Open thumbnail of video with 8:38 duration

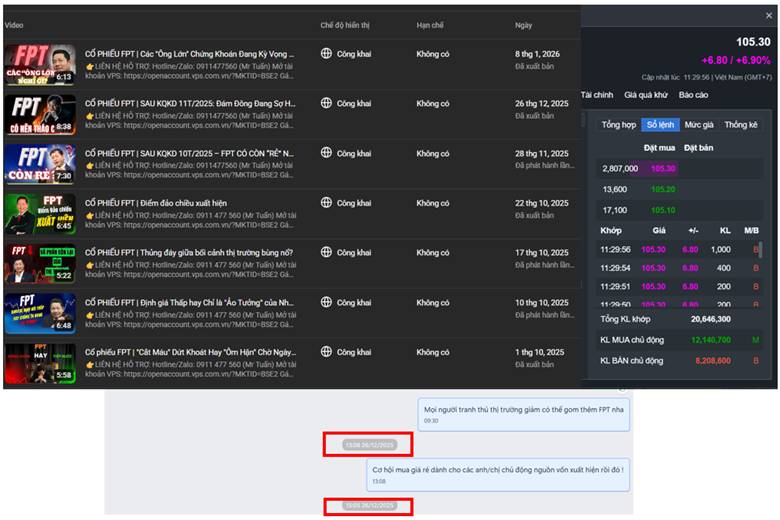coord(40,114)
